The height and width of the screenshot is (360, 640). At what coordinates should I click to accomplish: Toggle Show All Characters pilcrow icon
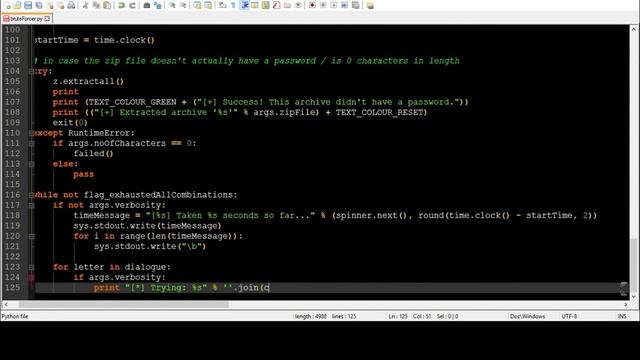pyautogui.click(x=233, y=5)
